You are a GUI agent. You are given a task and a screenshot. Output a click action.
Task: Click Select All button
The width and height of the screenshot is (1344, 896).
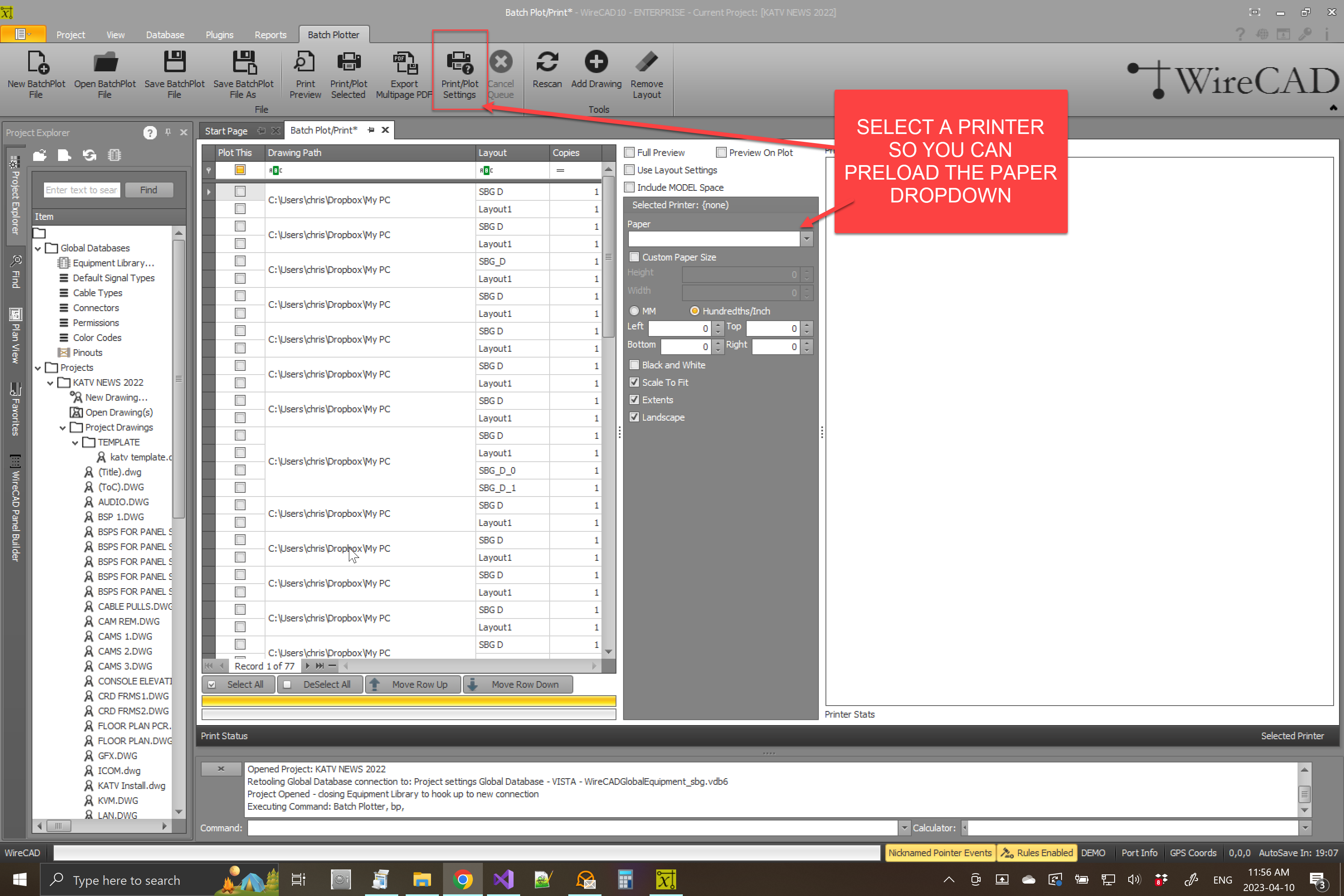(238, 684)
